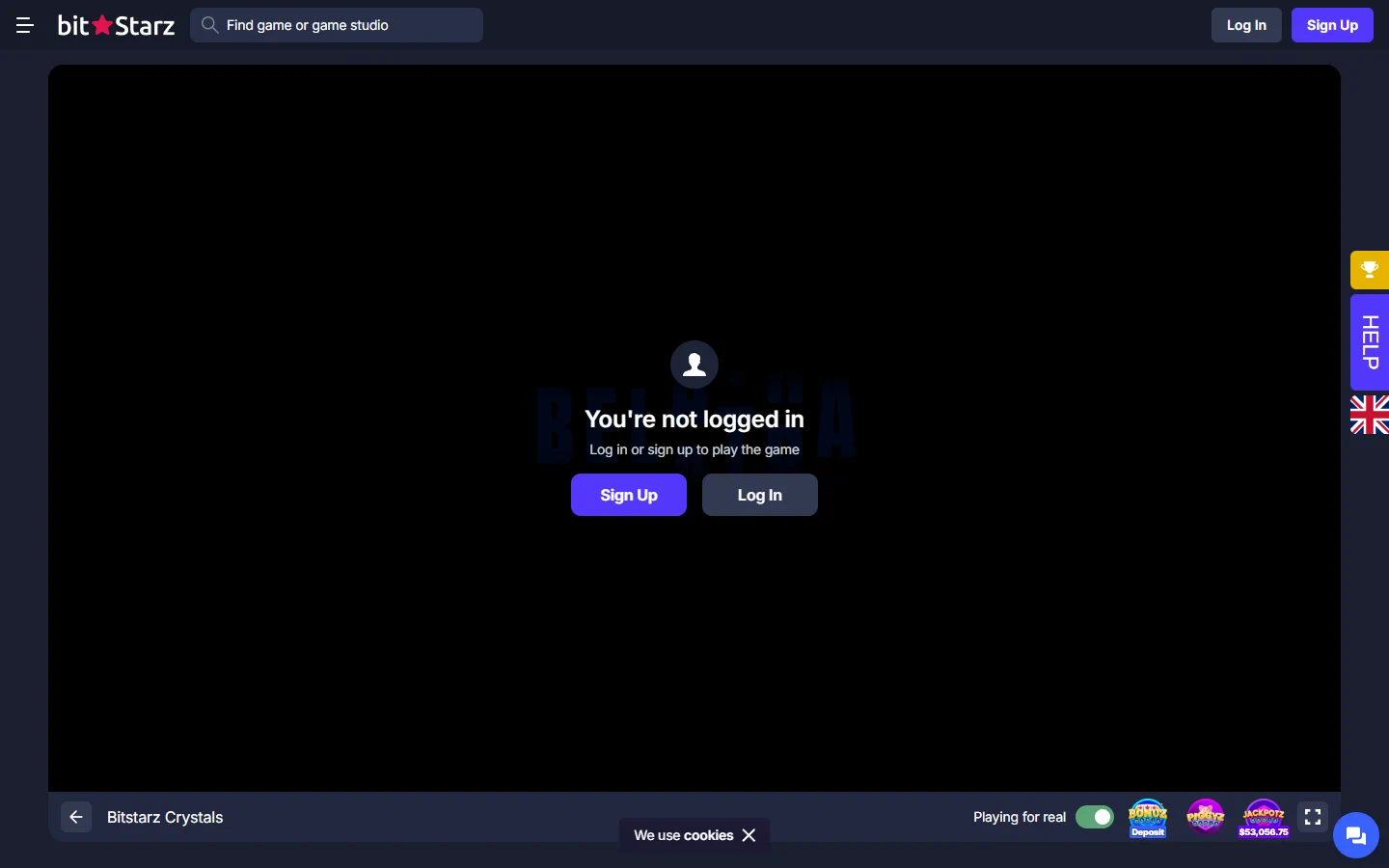Open the live chat bubble
Image resolution: width=1389 pixels, height=868 pixels.
point(1356,835)
